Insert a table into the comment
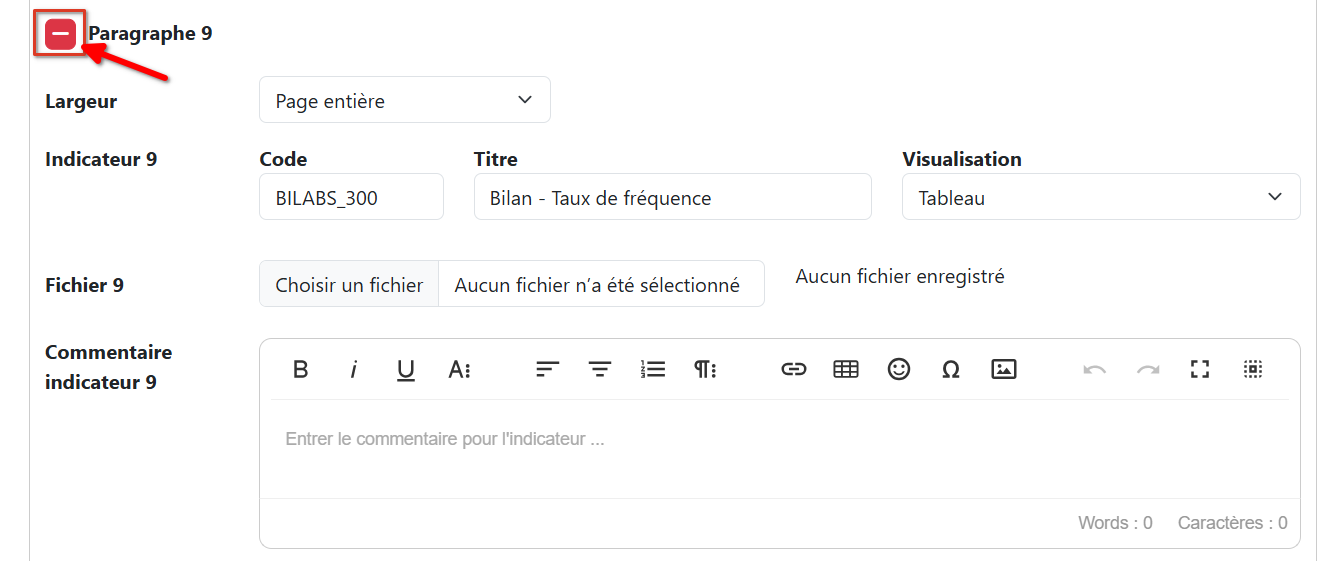The height and width of the screenshot is (561, 1338). coord(846,369)
